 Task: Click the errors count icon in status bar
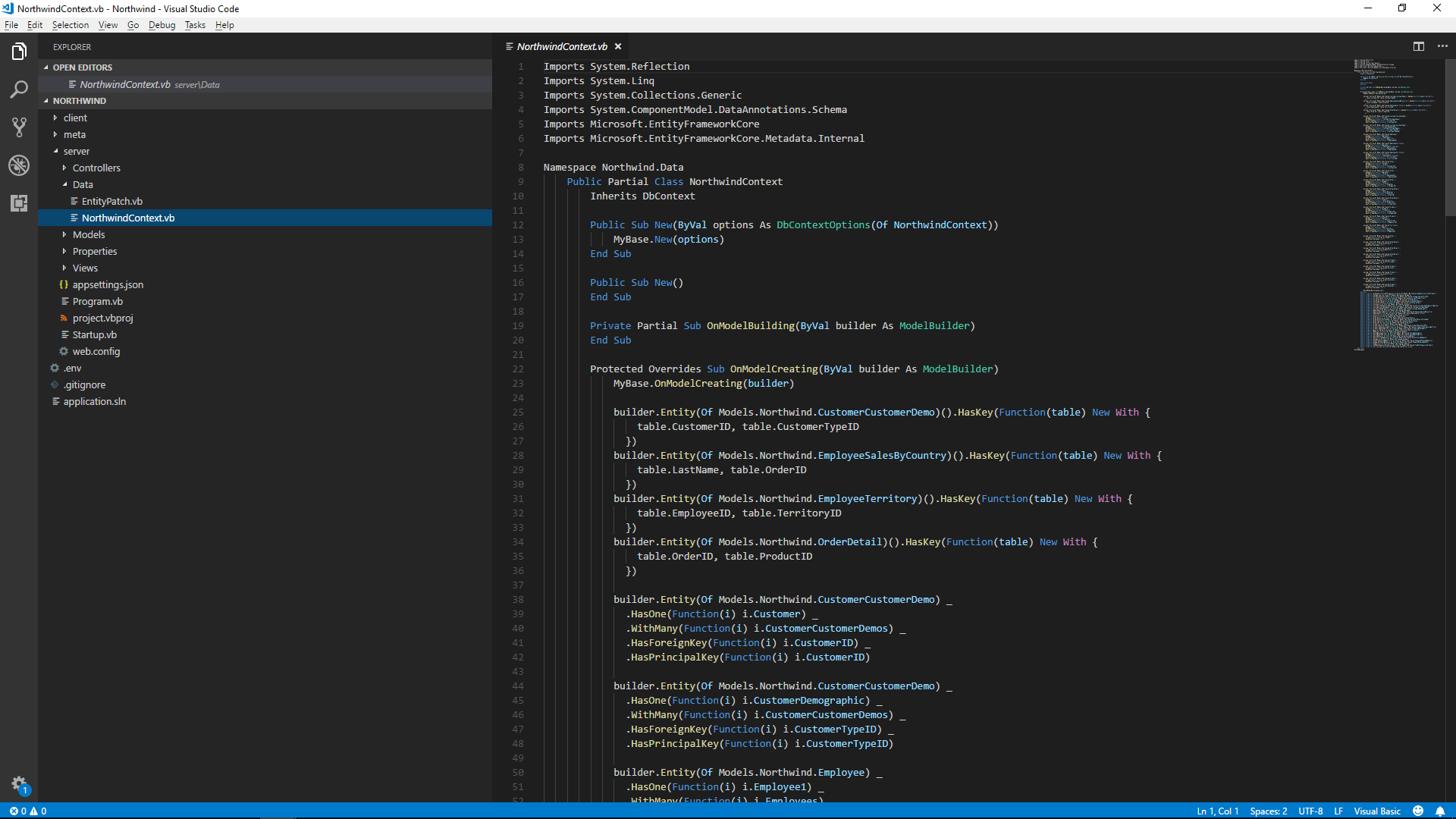tap(14, 811)
